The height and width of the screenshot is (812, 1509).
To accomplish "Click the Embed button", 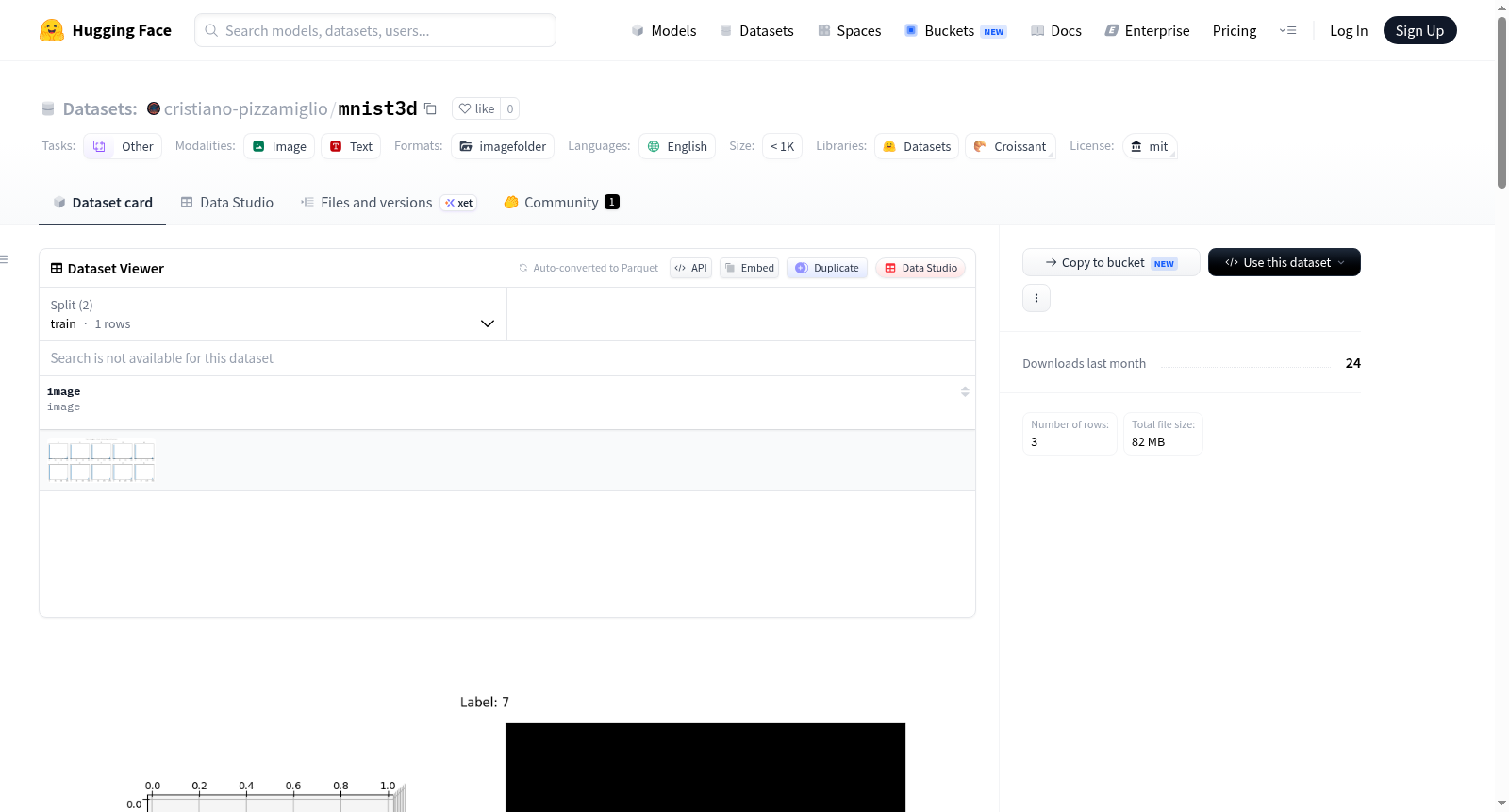I will (x=749, y=268).
